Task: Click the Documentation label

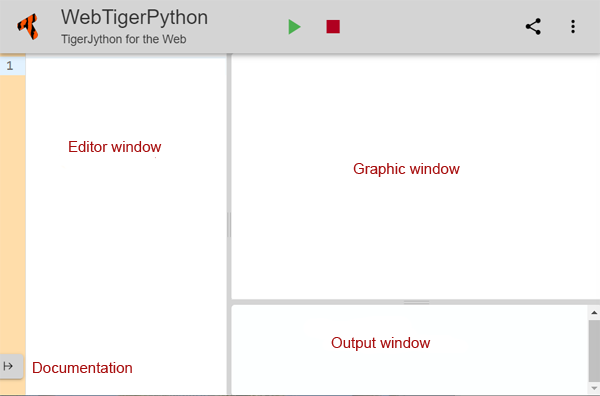Action: [82, 368]
